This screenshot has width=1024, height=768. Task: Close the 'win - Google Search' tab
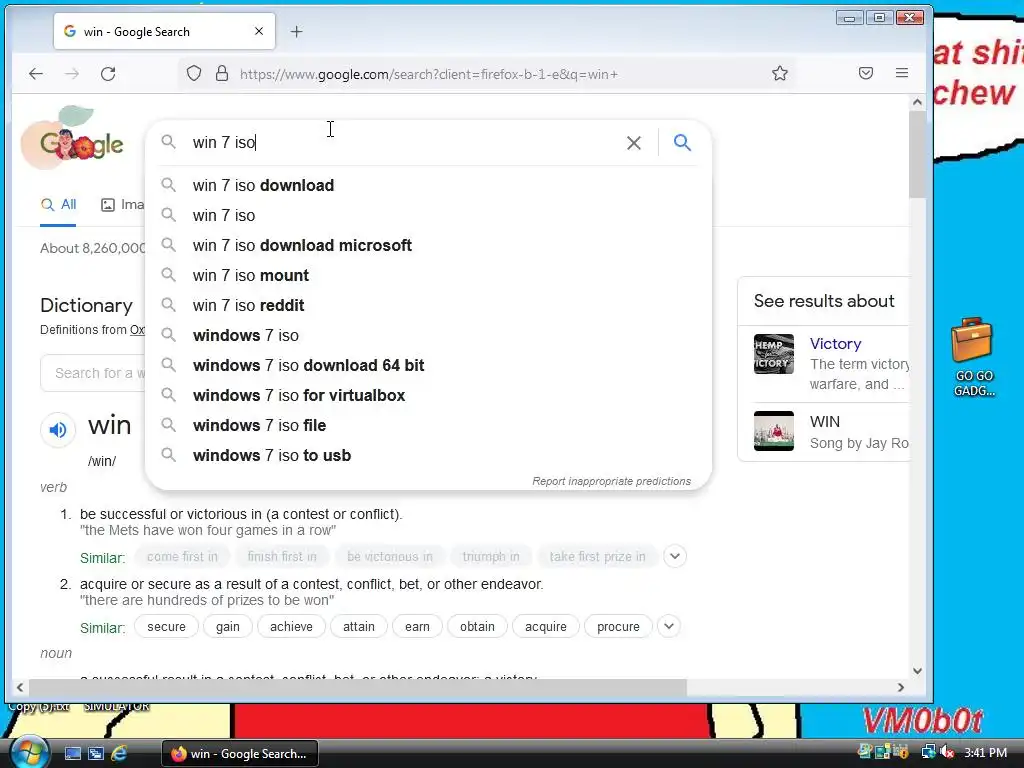point(259,31)
